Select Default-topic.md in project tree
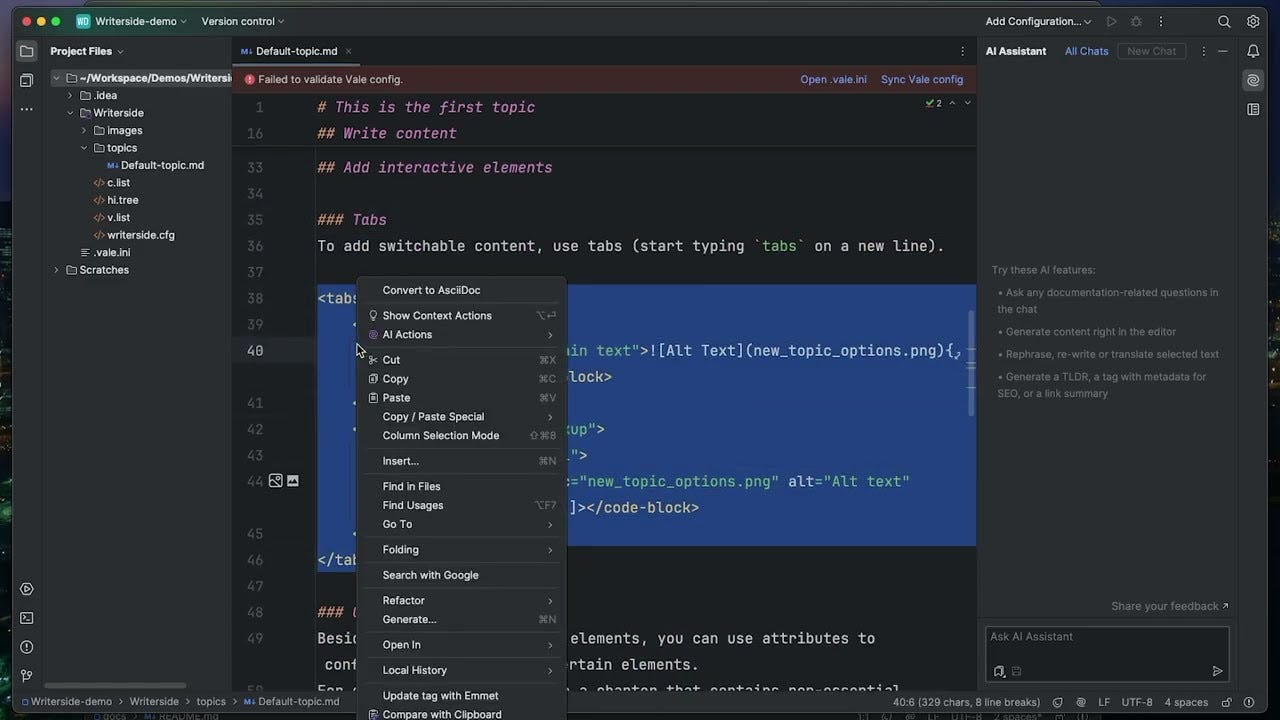Viewport: 1280px width, 720px height. [162, 166]
